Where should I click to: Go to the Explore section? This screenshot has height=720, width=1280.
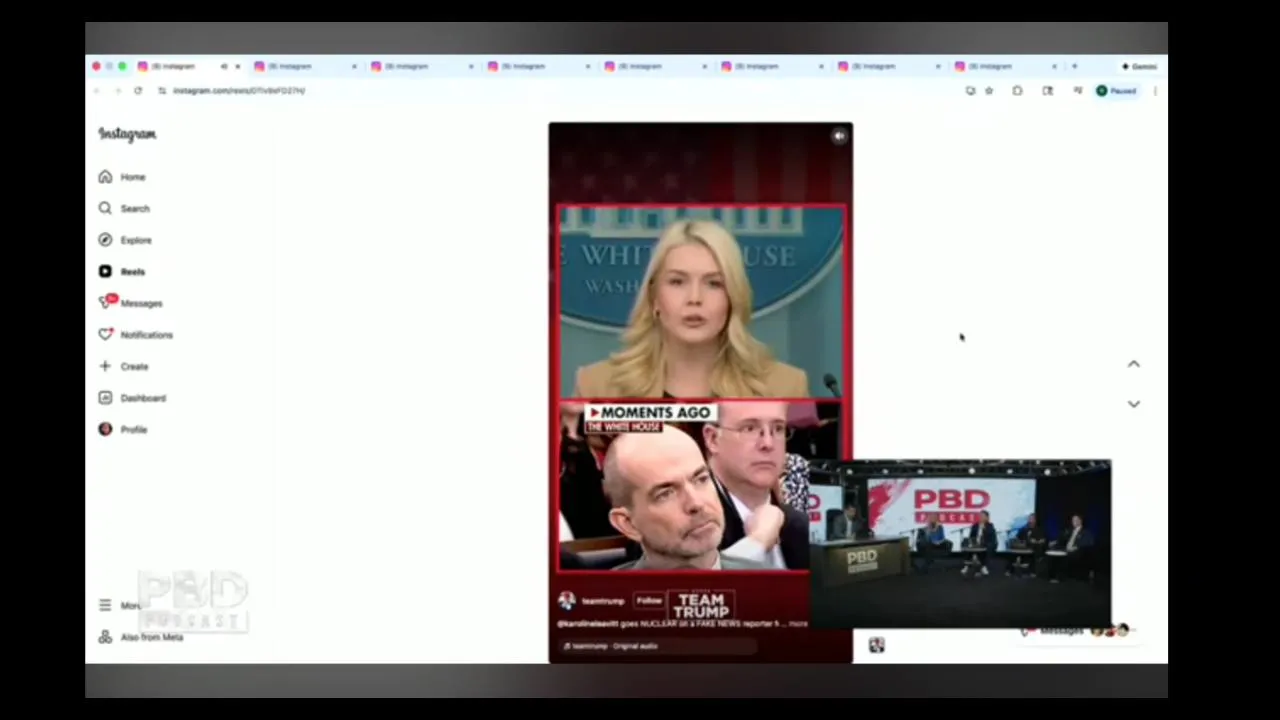[x=125, y=240]
